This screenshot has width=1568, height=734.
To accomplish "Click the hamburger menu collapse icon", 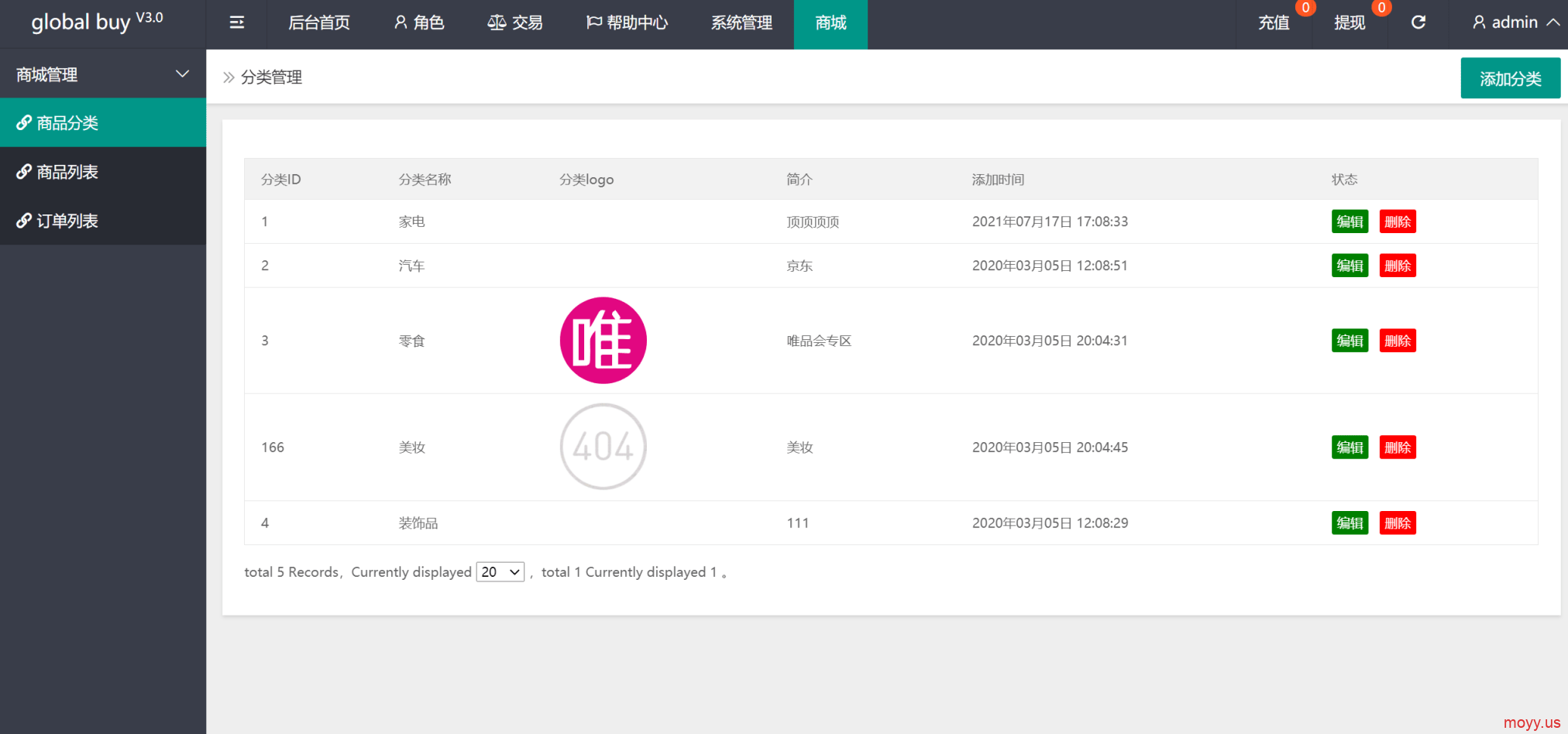I will click(x=237, y=23).
